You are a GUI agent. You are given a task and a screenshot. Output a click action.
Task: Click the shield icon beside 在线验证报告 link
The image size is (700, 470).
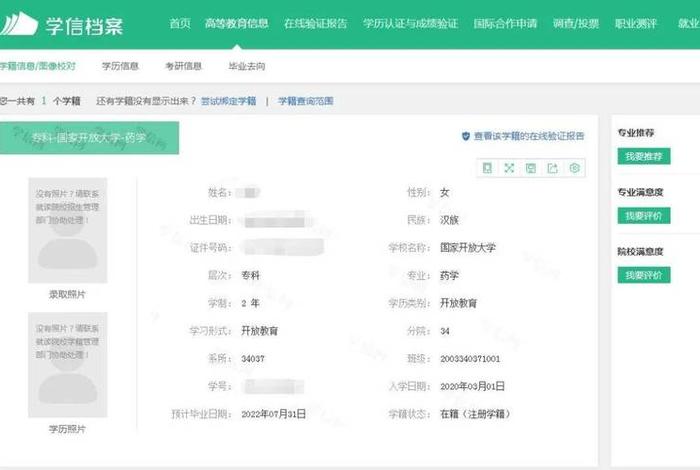tap(466, 136)
